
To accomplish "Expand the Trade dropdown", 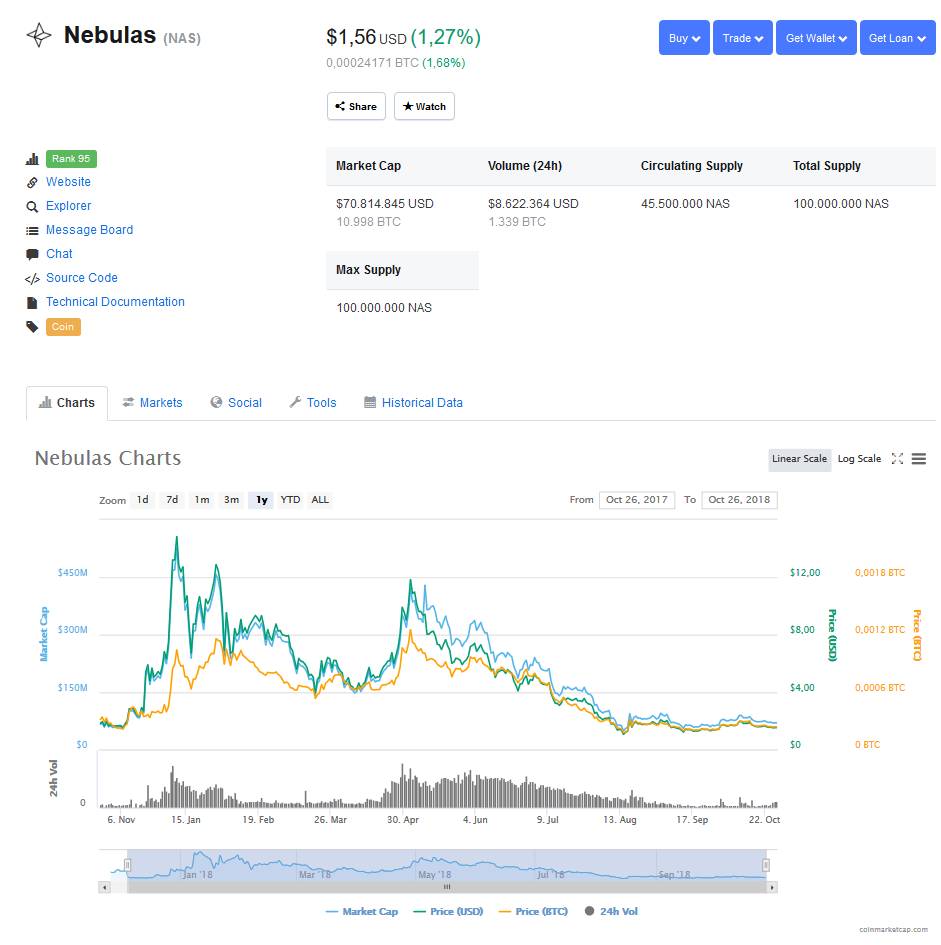I will (743, 38).
